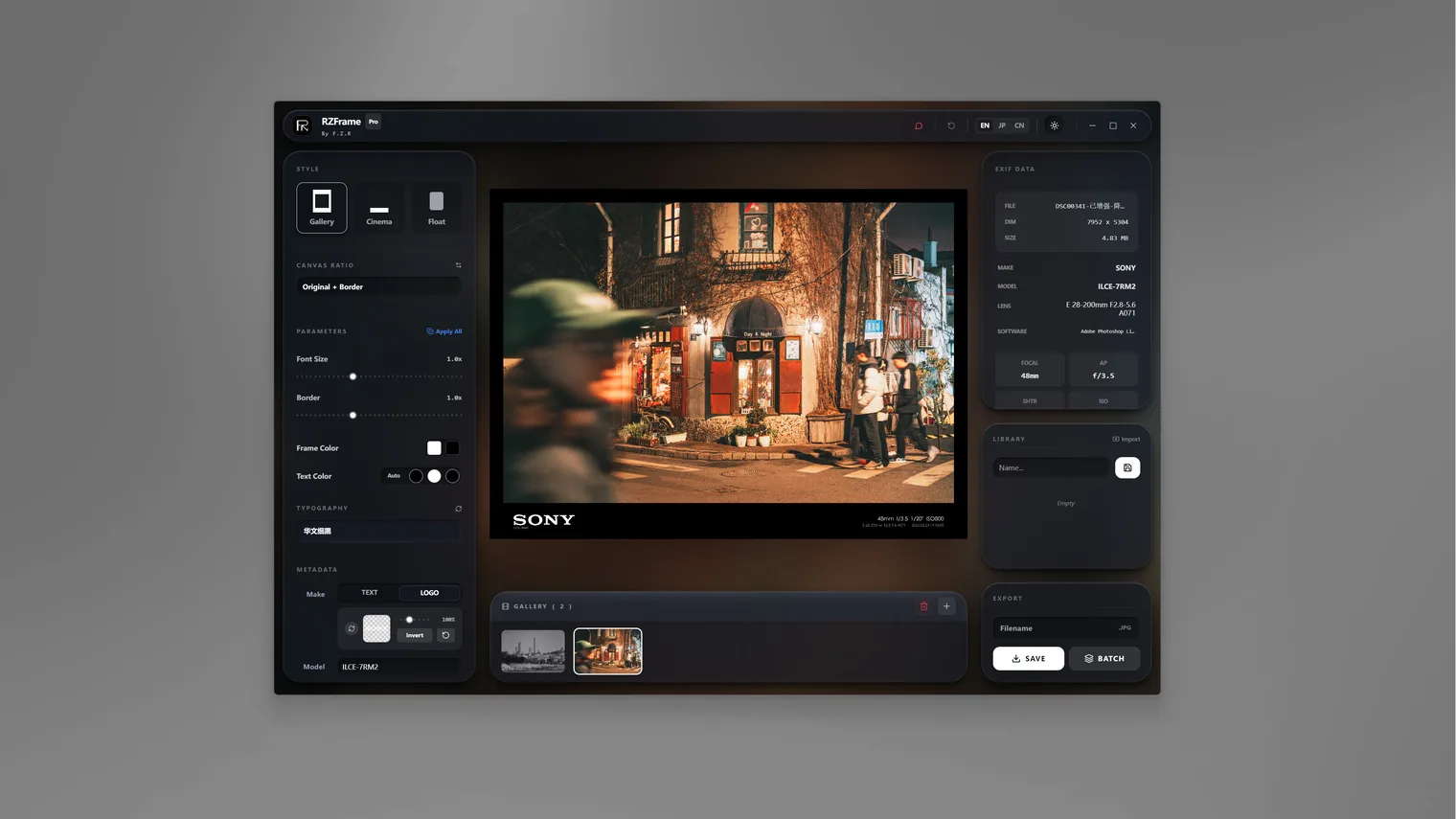Open the typography font selector
Viewport: 1456px width, 819px height.
(378, 531)
